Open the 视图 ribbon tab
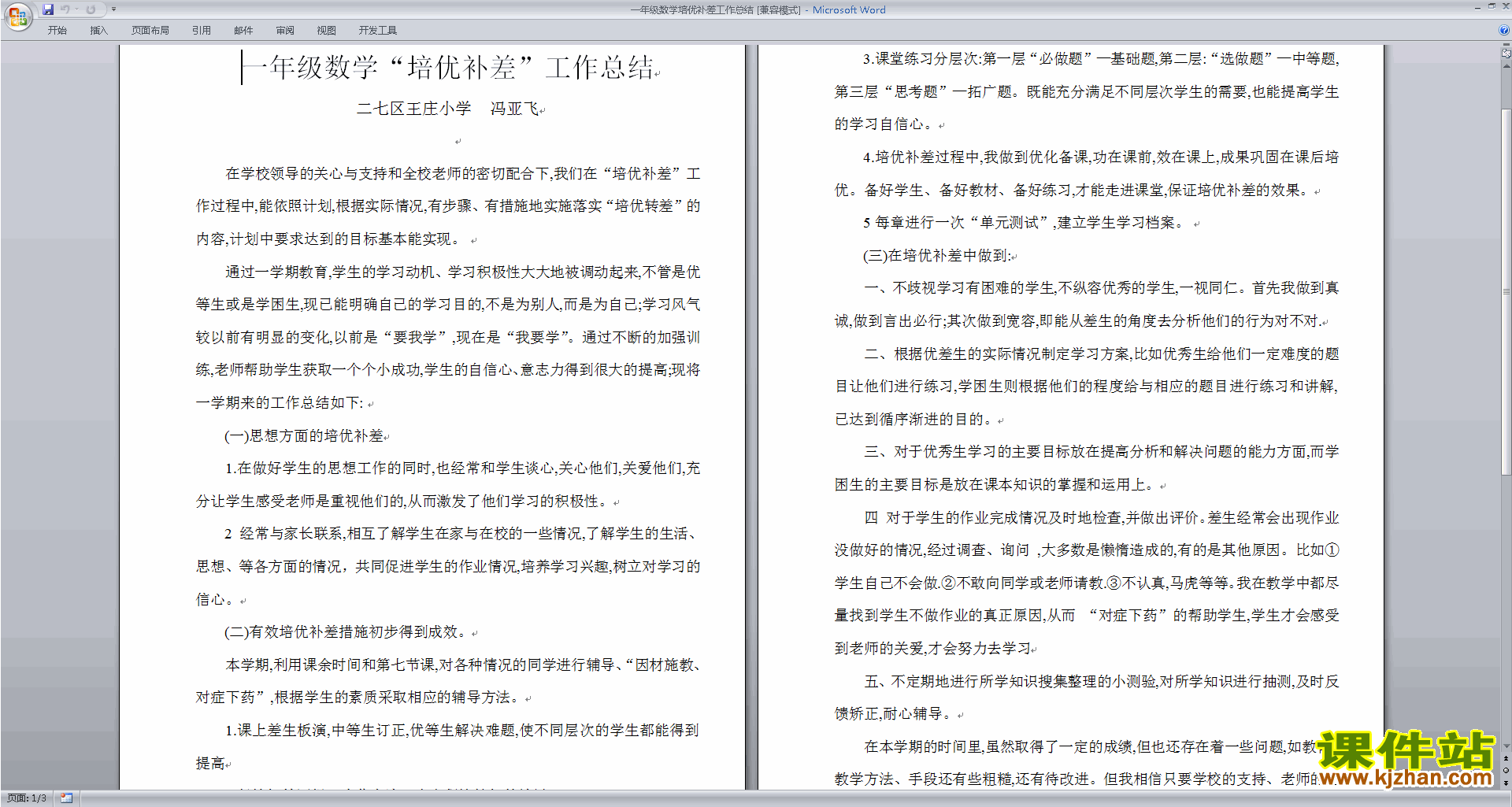 coord(327,31)
